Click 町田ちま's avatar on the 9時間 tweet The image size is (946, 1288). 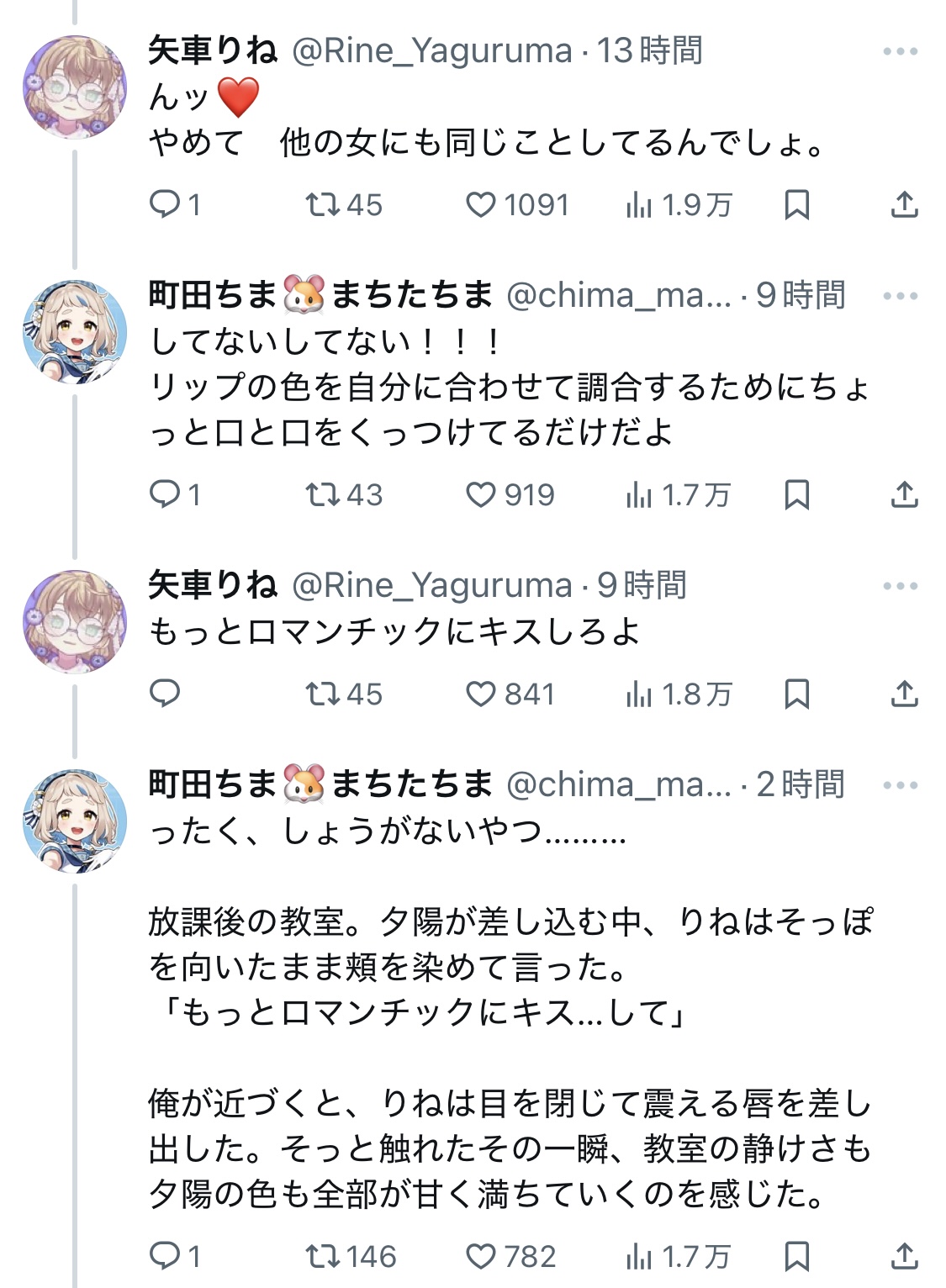pos(75,332)
